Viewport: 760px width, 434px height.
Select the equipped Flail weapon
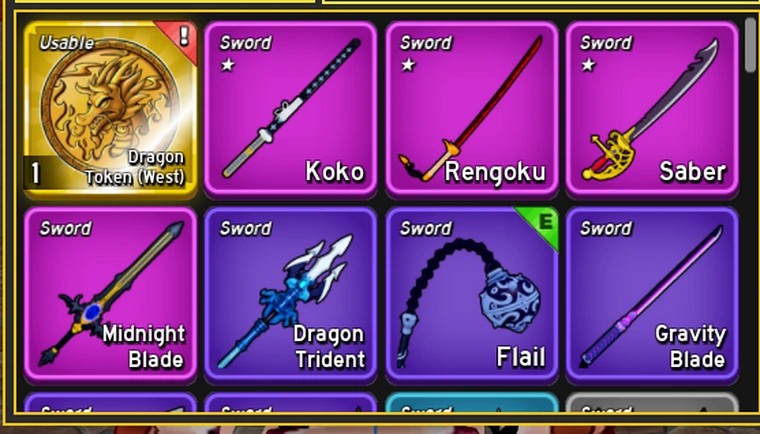[x=472, y=295]
